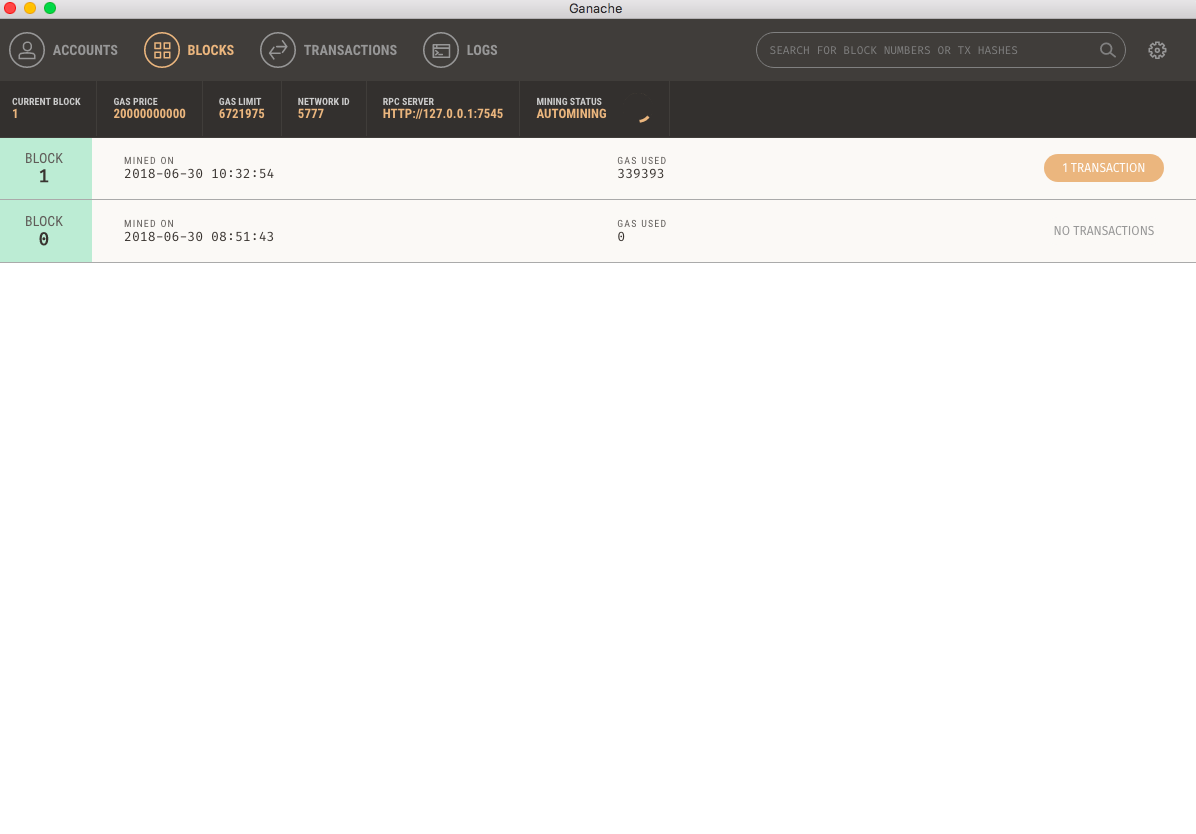Minimize the Ganache window

(x=30, y=8)
